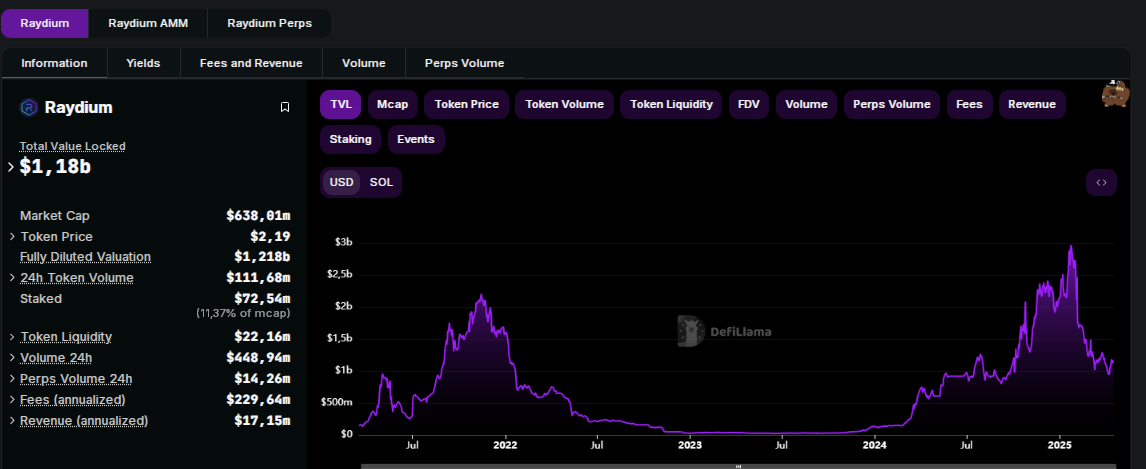This screenshot has height=469, width=1146.
Task: Expand the Volume 24h row
Action: coord(12,358)
